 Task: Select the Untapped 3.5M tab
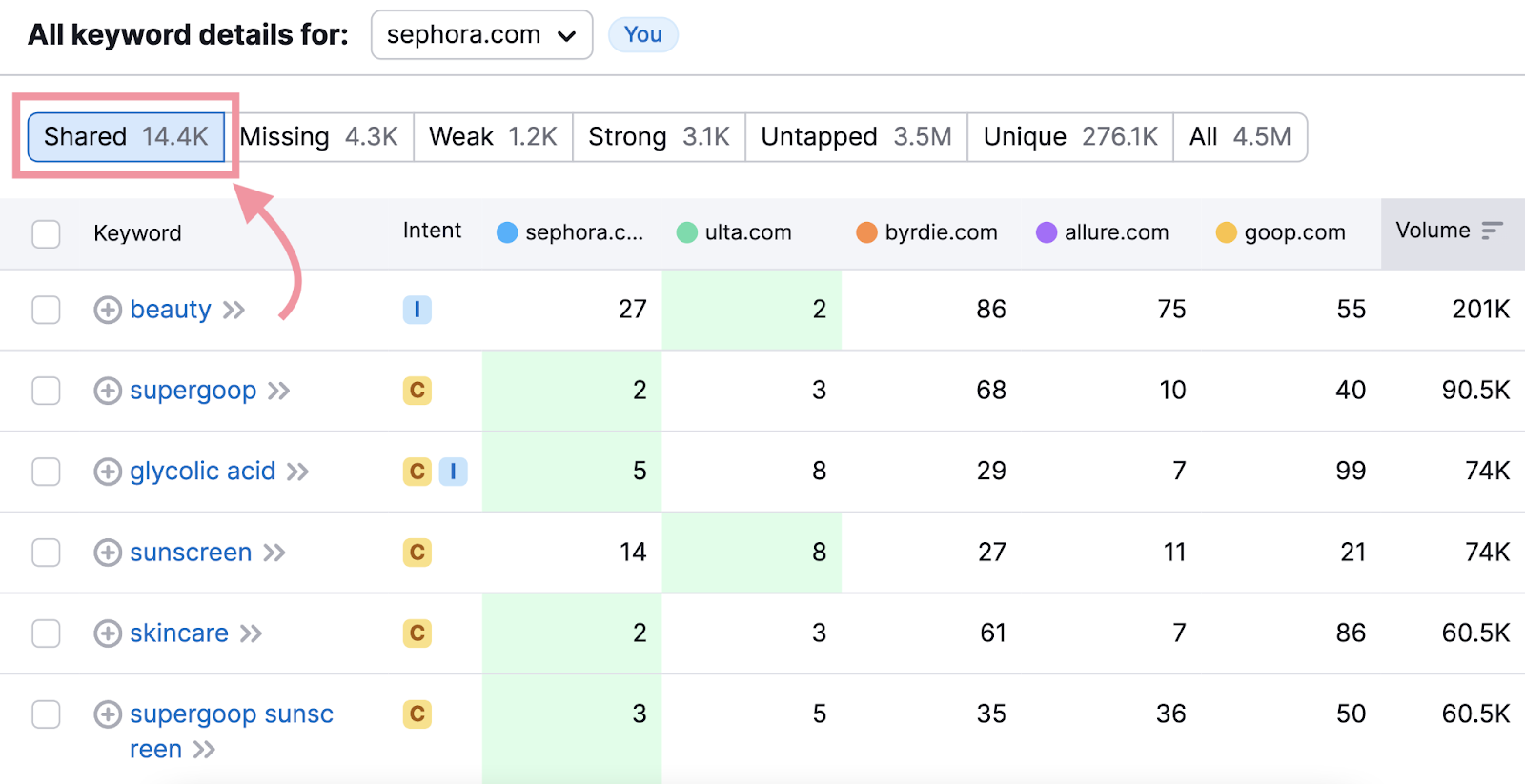coord(855,137)
